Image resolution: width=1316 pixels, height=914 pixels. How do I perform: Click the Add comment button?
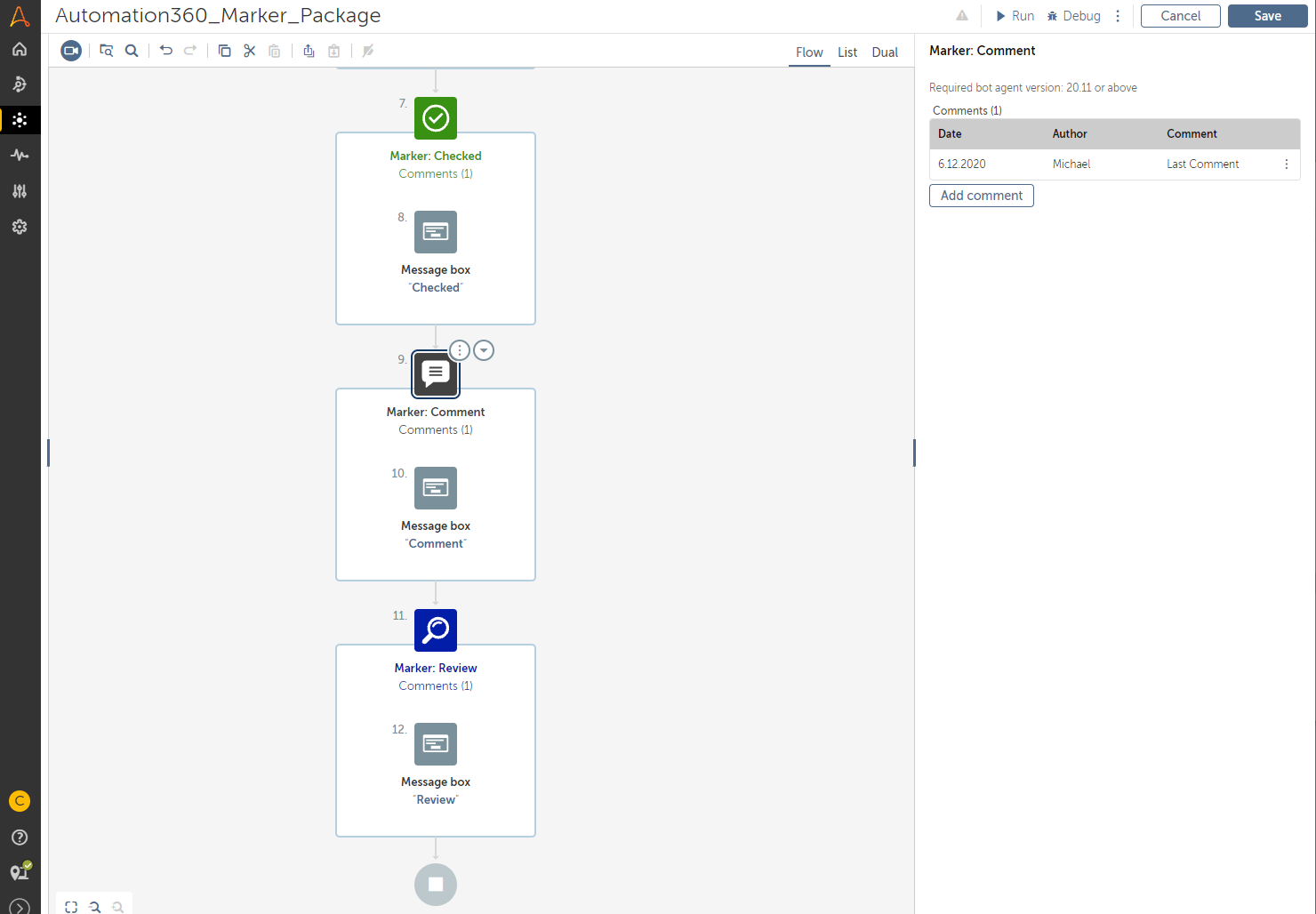coord(982,196)
